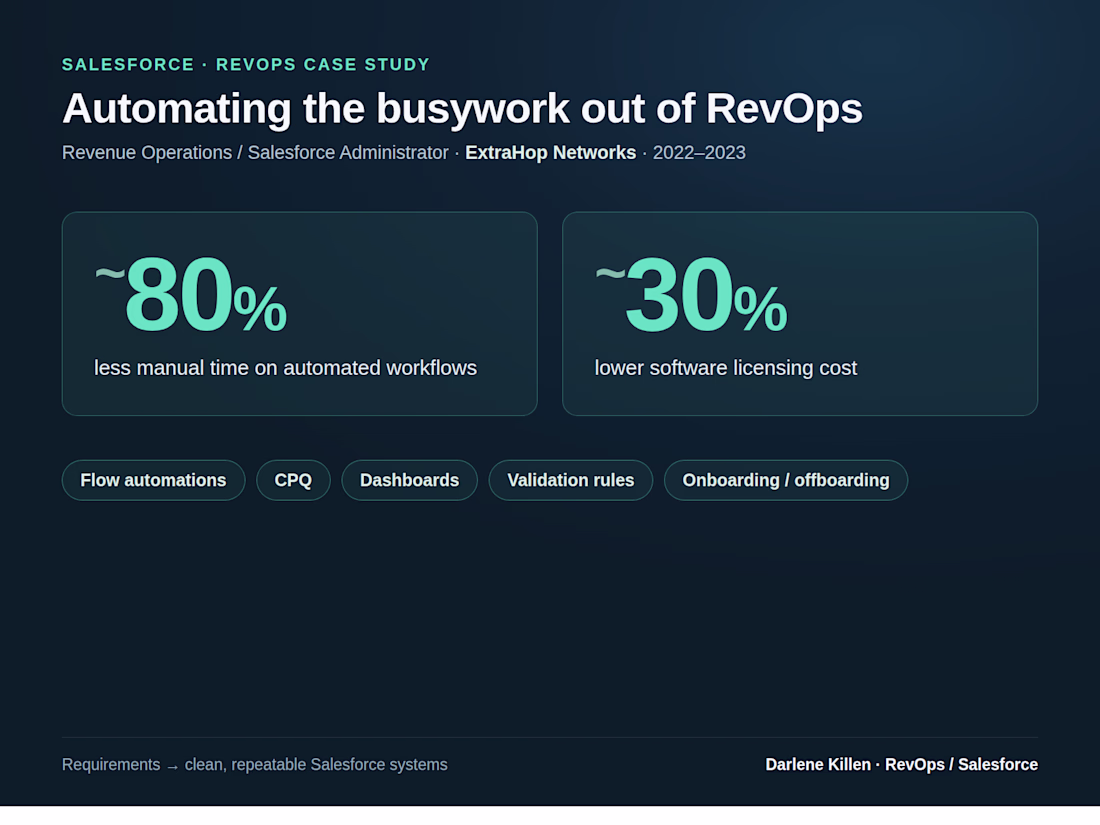Click 'less manual time on automated workflows' caption

tap(286, 368)
